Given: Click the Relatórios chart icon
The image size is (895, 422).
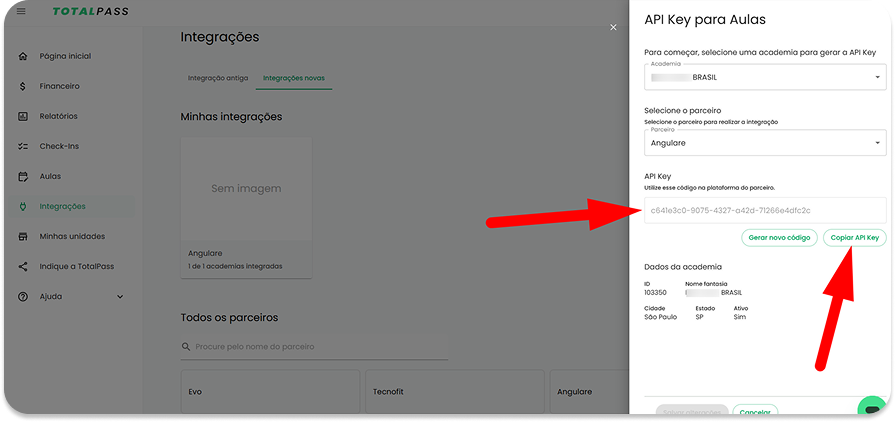Looking at the screenshot, I should coord(23,116).
